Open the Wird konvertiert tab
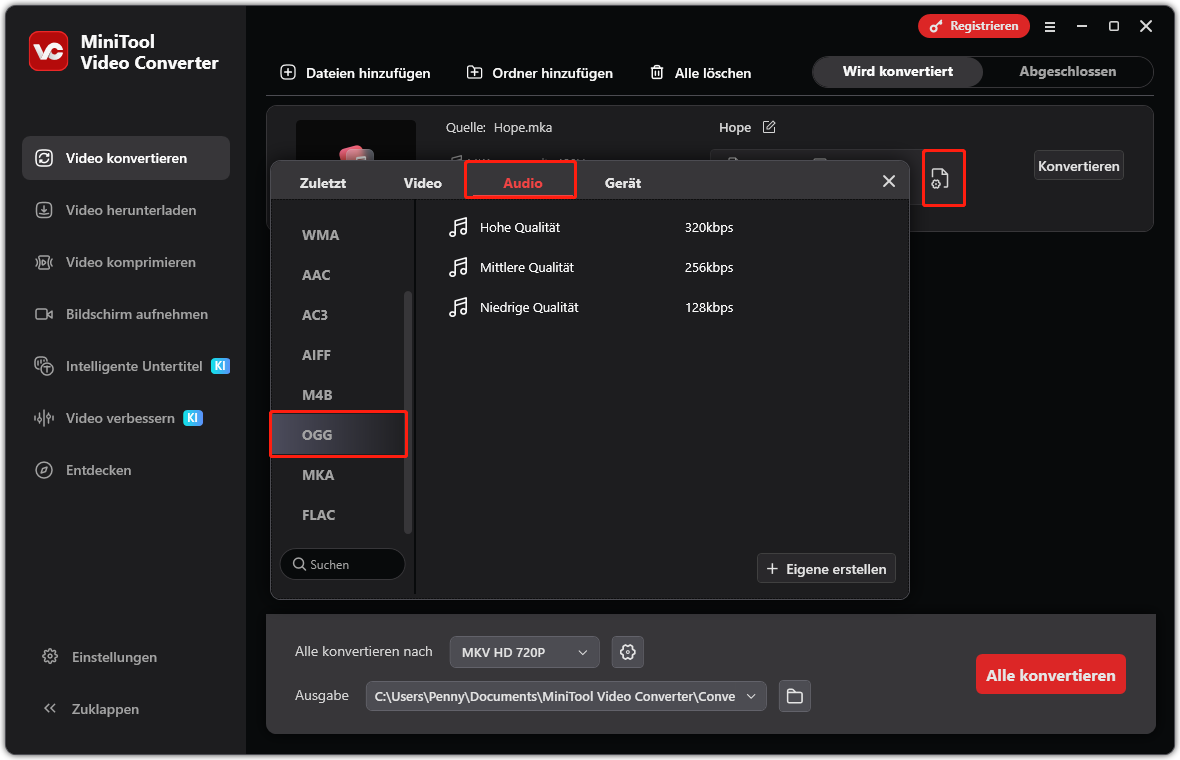Screen dimensions: 1180x760 pyautogui.click(x=898, y=71)
